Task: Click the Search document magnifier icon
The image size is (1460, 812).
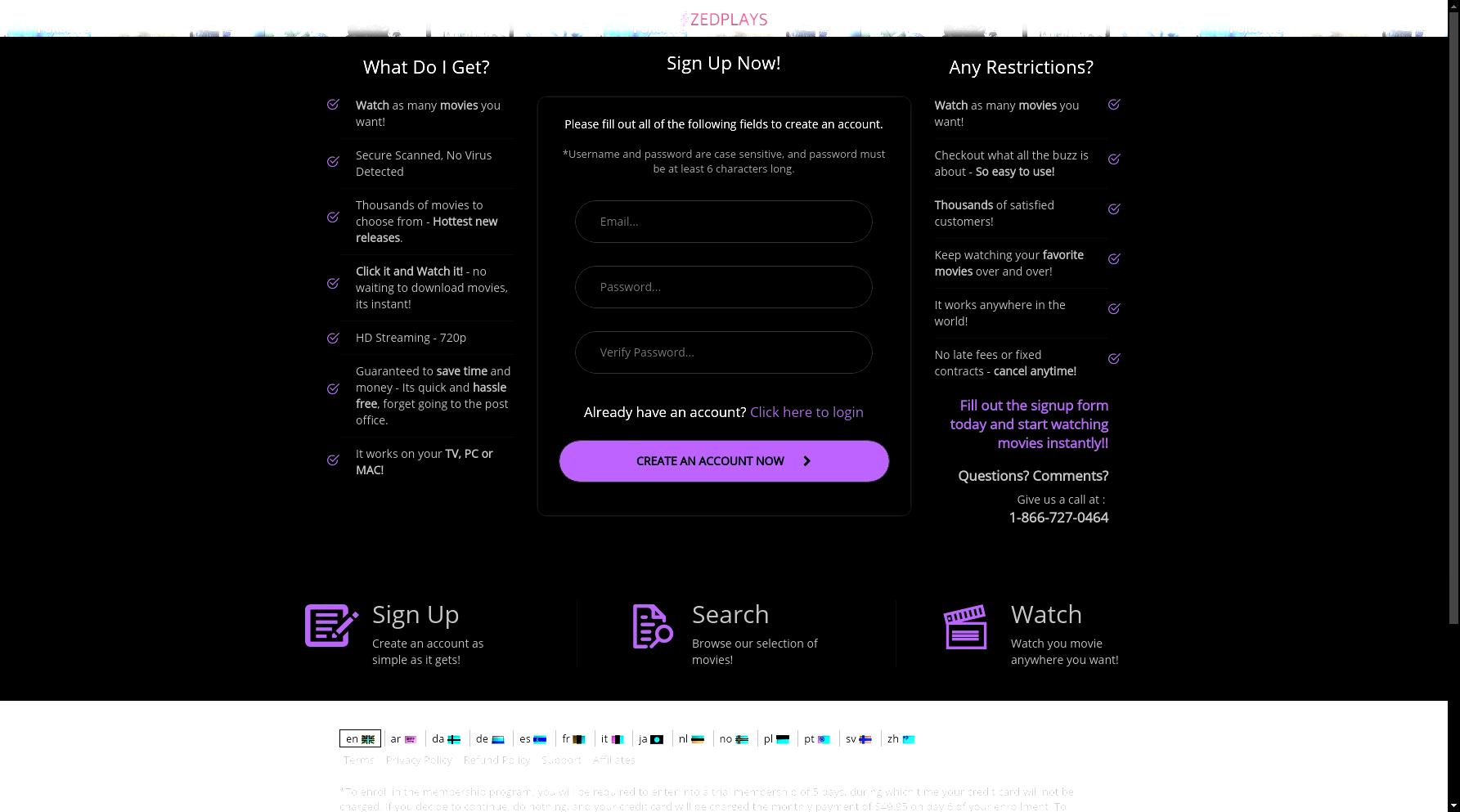Action: (x=653, y=626)
